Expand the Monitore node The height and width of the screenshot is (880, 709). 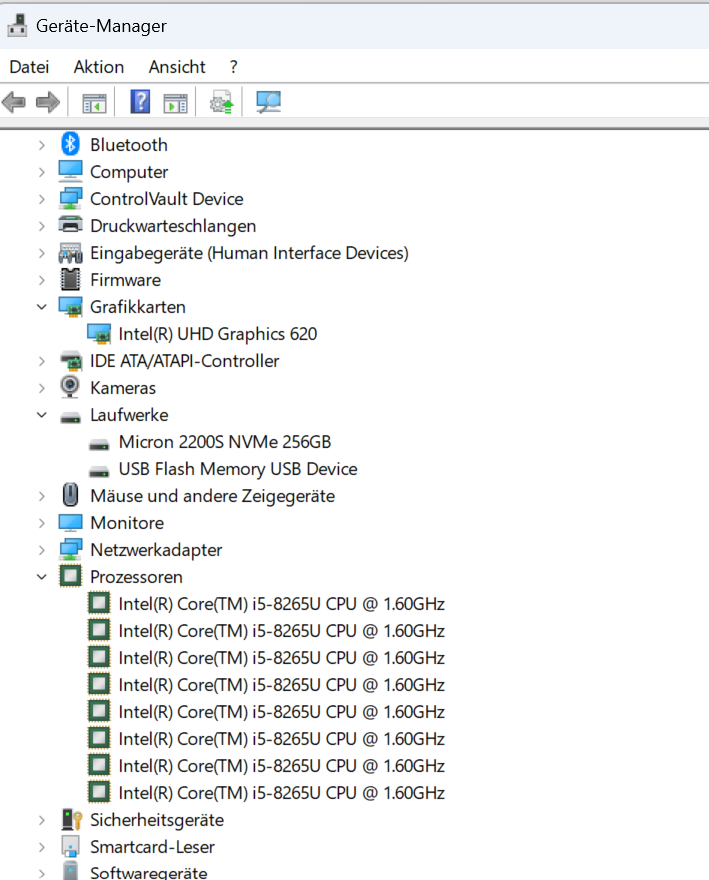42,523
